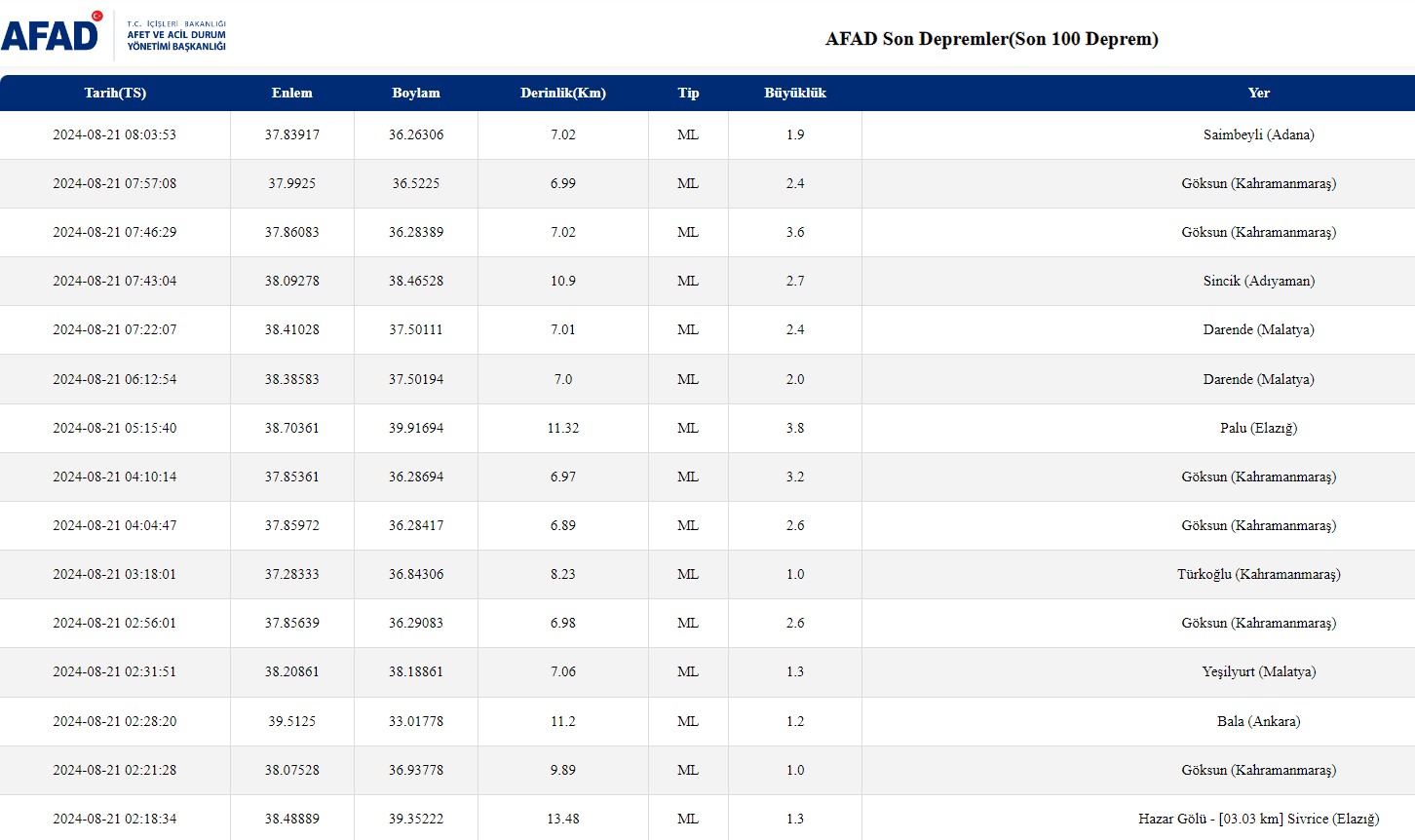1415x840 pixels.
Task: Select date cell 2024-08-21 06:12:54
Action: [115, 379]
